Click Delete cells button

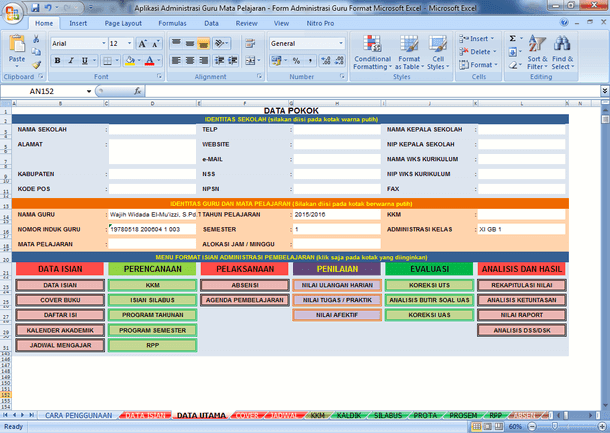click(478, 52)
